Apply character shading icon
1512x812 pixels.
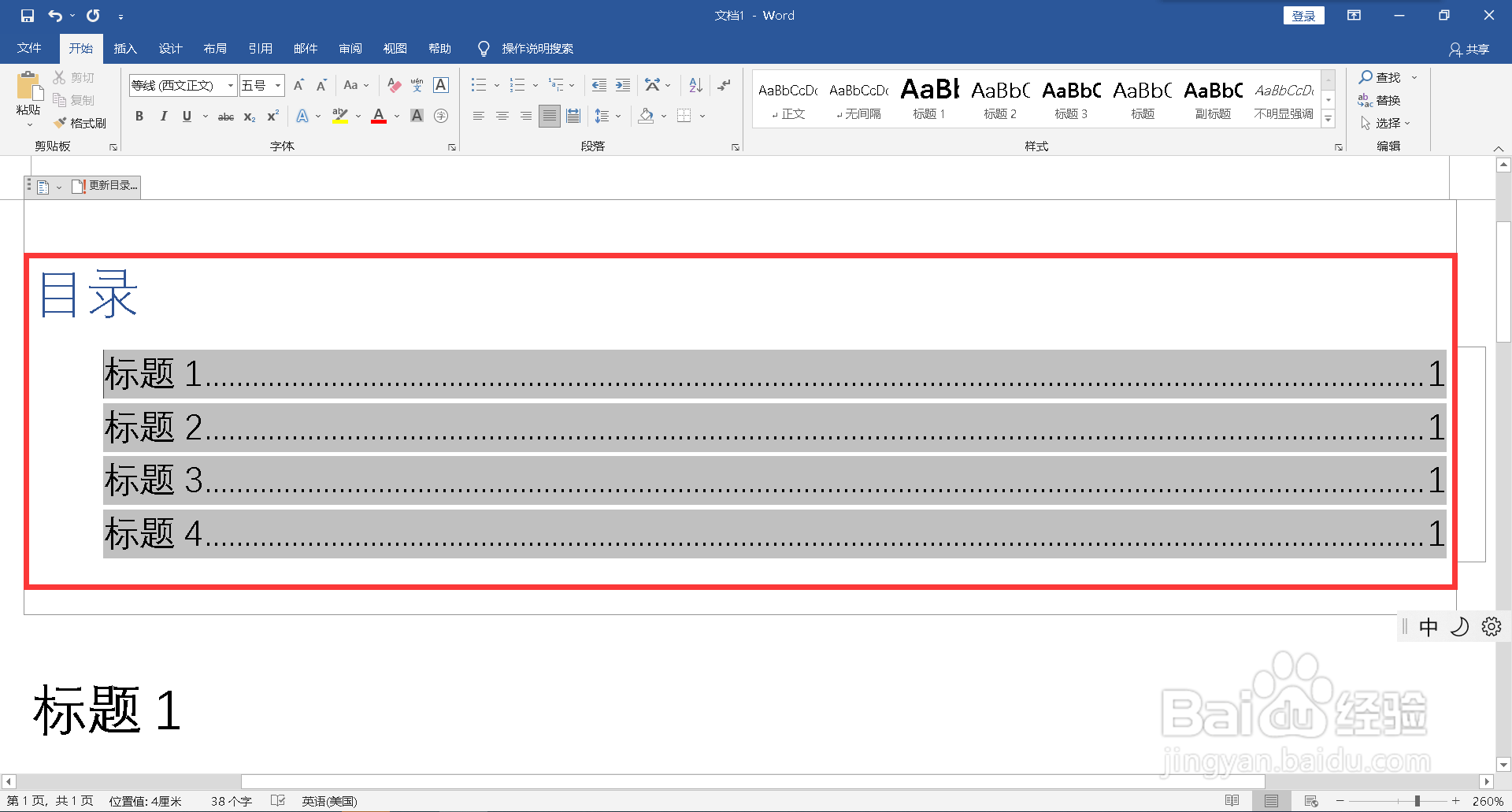tap(417, 117)
